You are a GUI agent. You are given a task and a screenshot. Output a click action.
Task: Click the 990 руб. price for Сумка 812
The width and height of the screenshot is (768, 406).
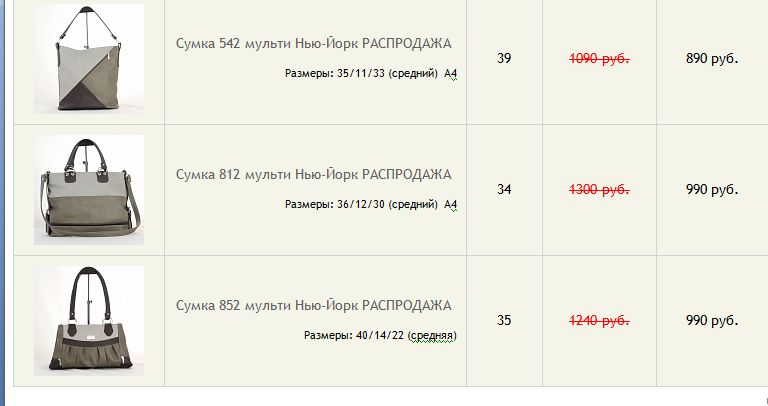pos(712,190)
